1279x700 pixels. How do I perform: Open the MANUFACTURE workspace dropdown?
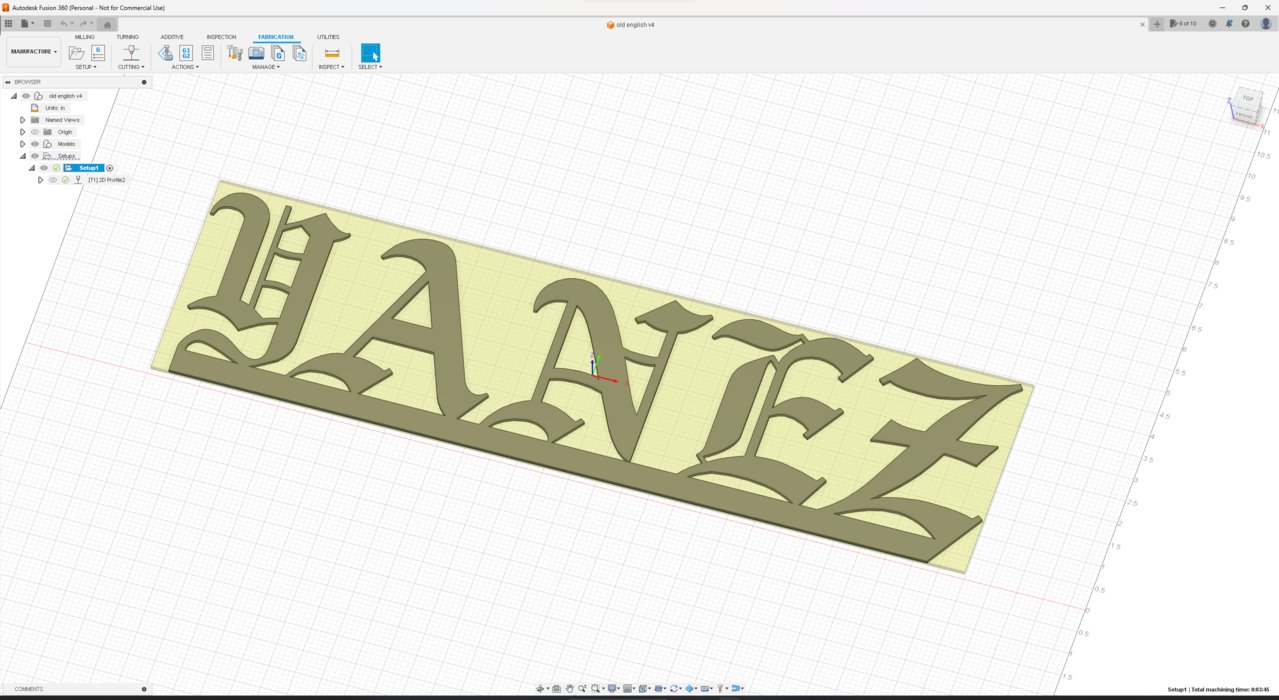coord(33,51)
